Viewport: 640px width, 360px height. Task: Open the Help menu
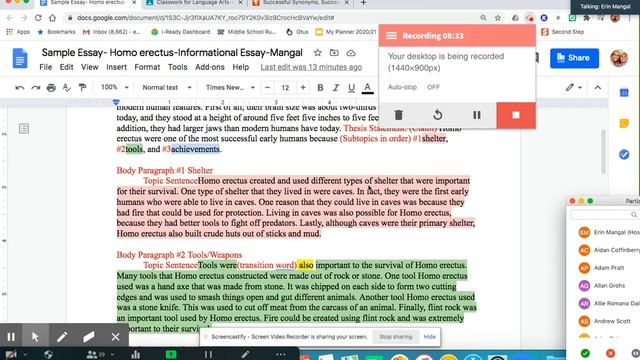click(x=240, y=67)
